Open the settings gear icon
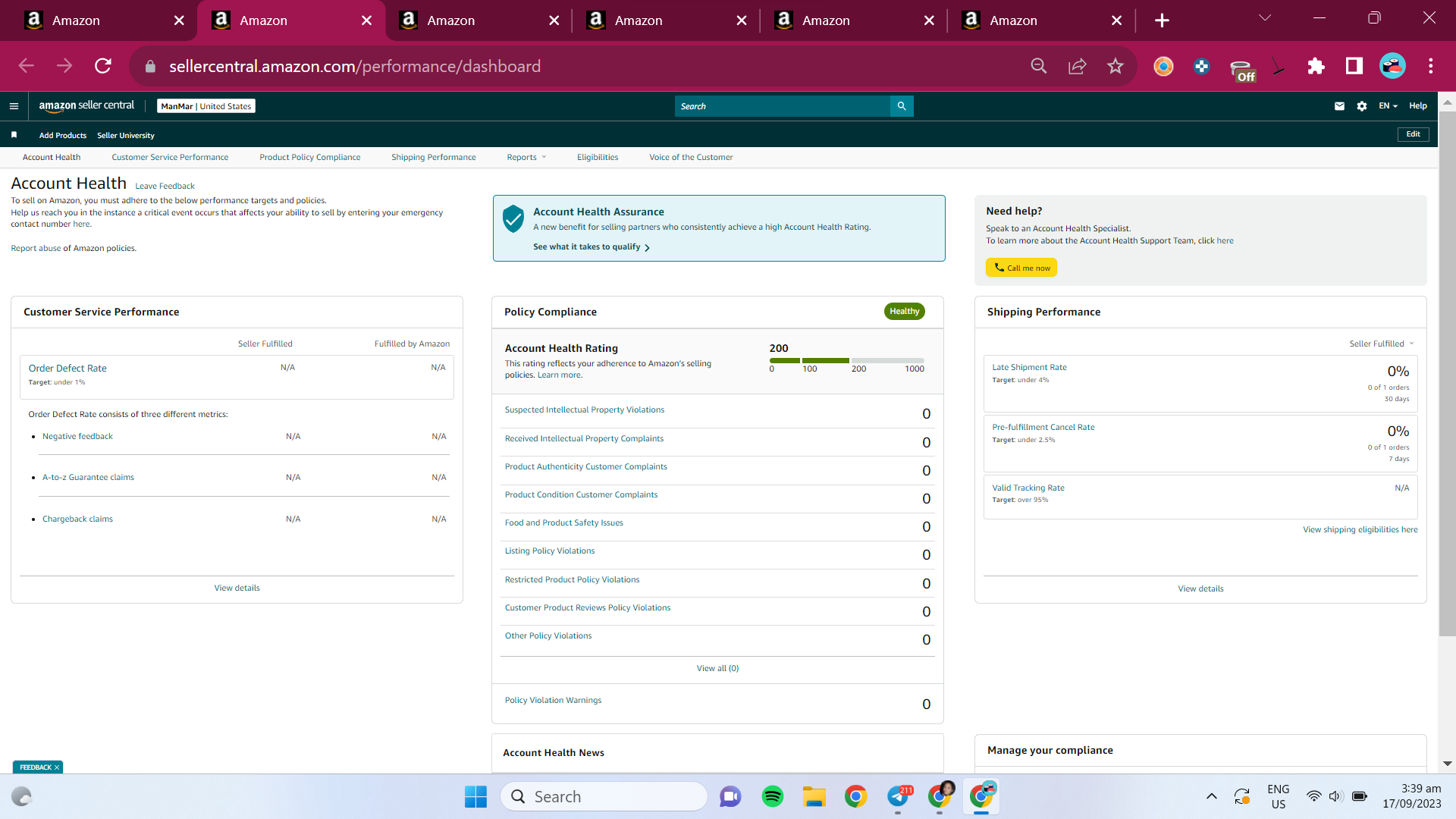1456x819 pixels. pyautogui.click(x=1362, y=106)
